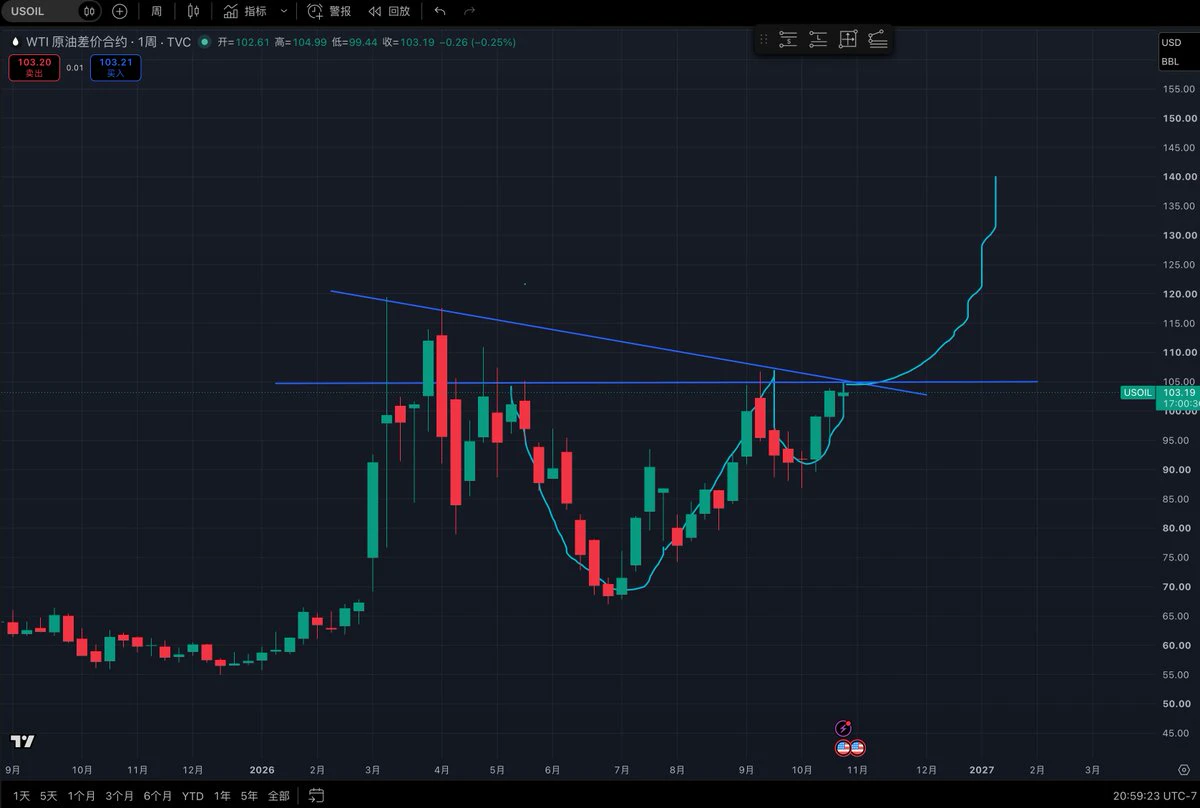Switch range to 3个月
The image size is (1200, 808).
click(x=120, y=796)
